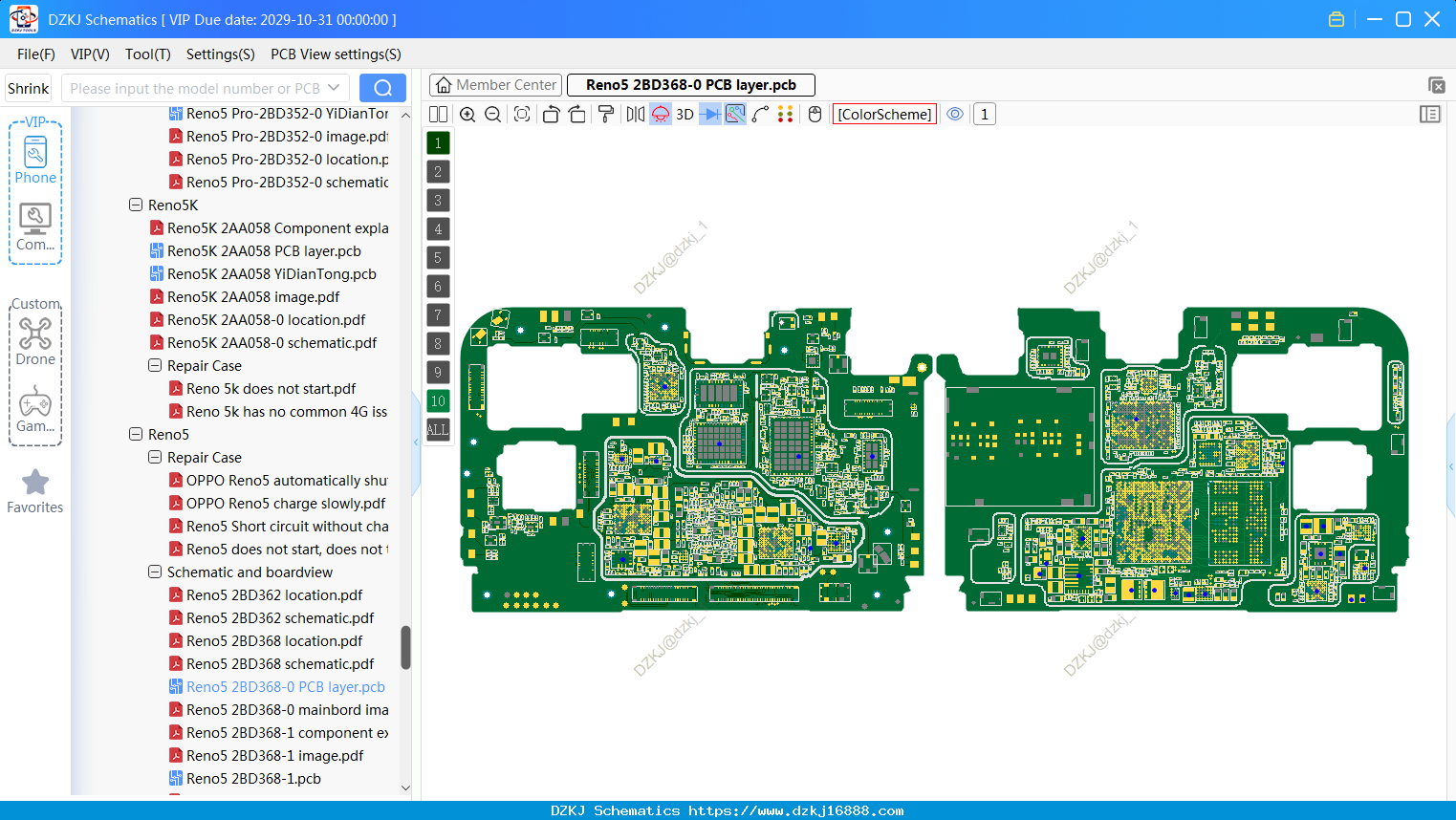Open the right side panel icon in toolbar
The width and height of the screenshot is (1456, 820).
click(x=1430, y=115)
